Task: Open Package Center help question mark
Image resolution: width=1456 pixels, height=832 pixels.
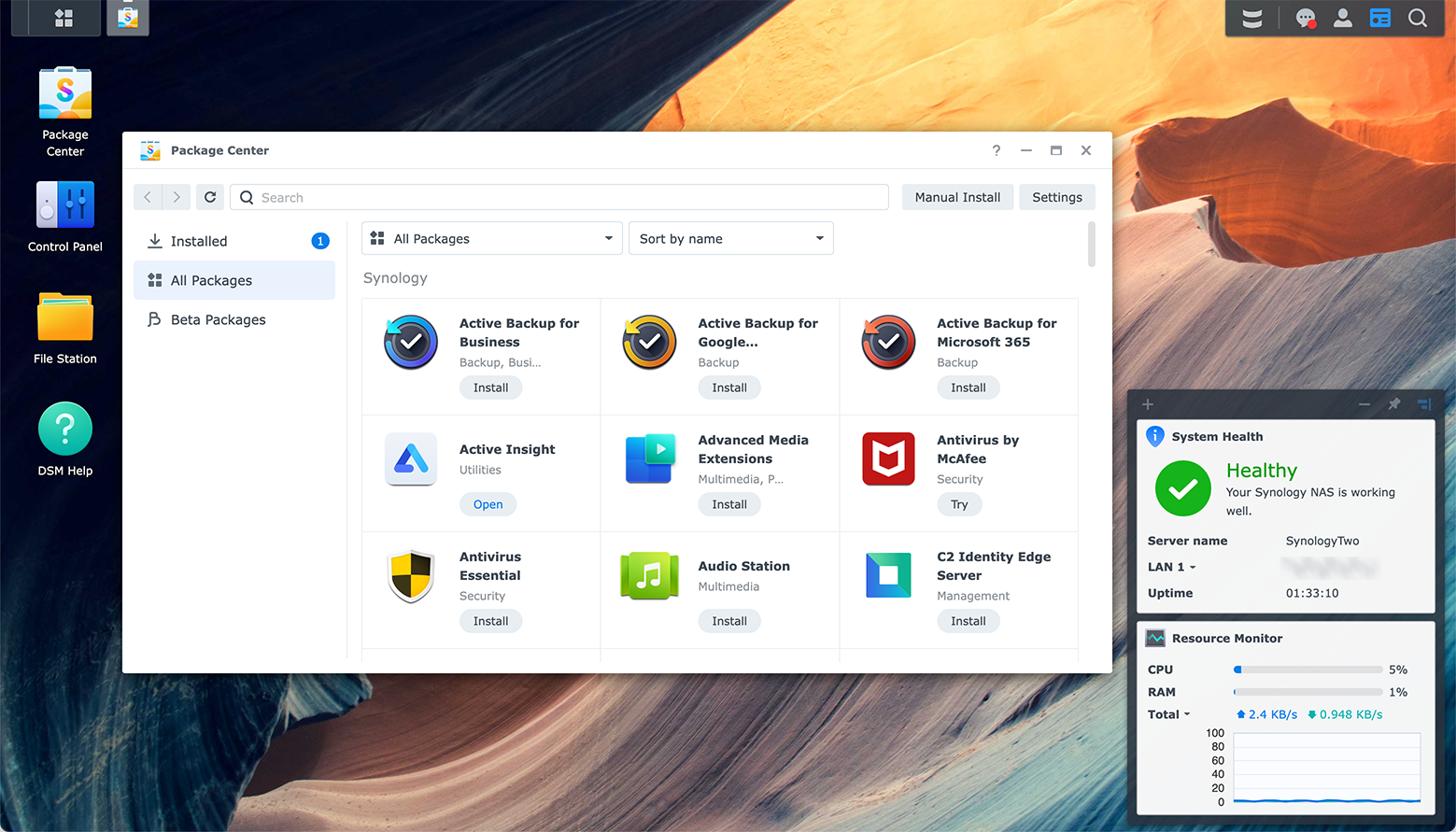Action: coord(997,150)
